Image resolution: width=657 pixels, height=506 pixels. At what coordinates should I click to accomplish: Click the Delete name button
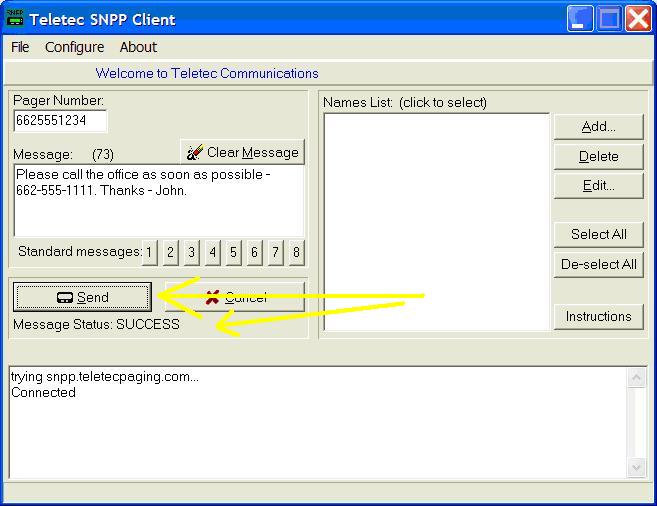point(598,156)
